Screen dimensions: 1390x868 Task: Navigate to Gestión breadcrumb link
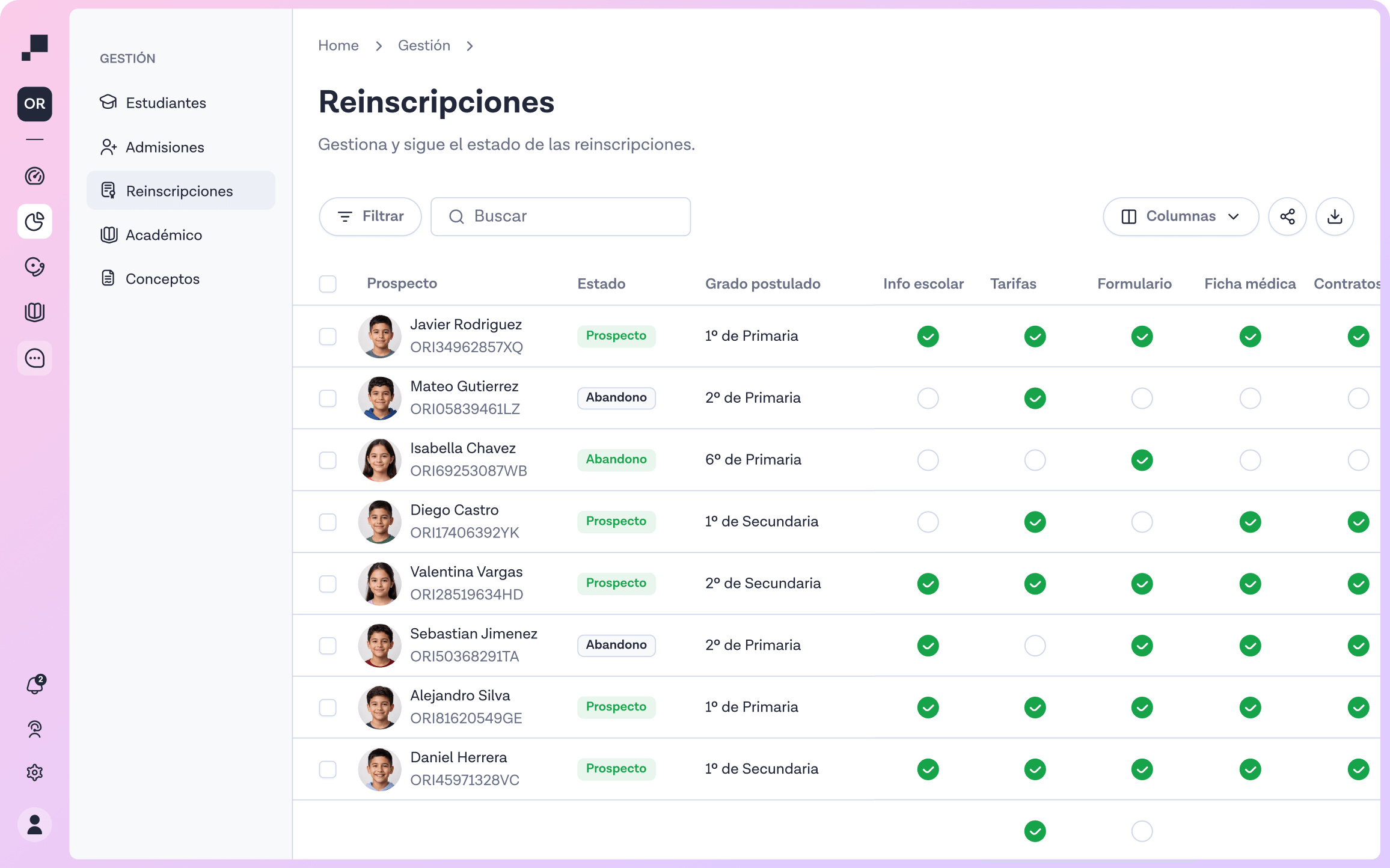(424, 46)
